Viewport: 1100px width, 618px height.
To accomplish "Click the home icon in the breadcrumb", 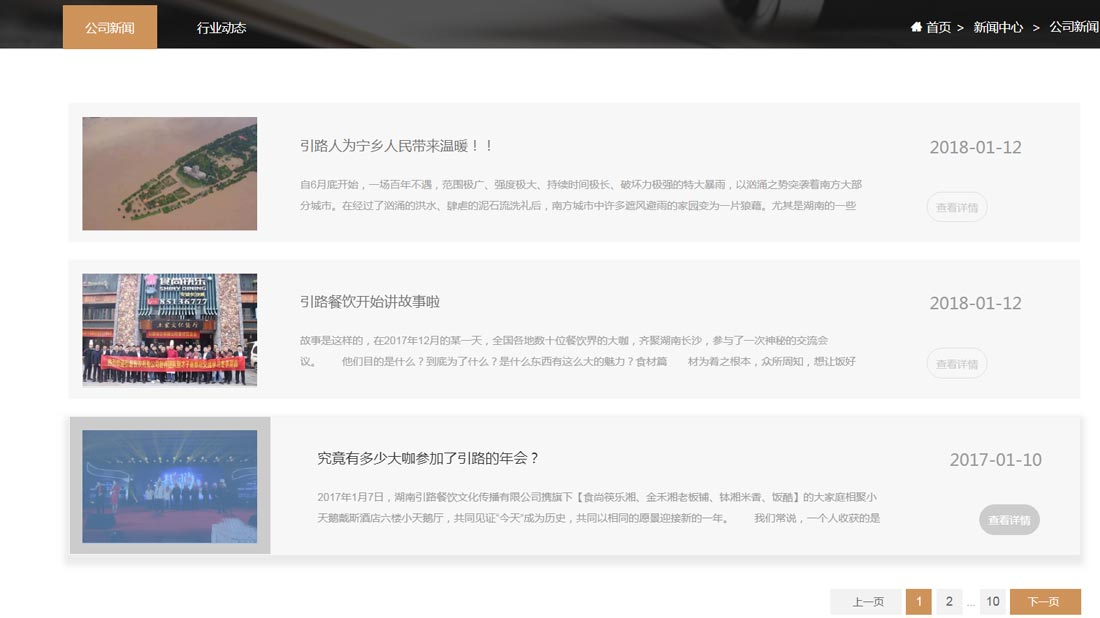I will 916,27.
